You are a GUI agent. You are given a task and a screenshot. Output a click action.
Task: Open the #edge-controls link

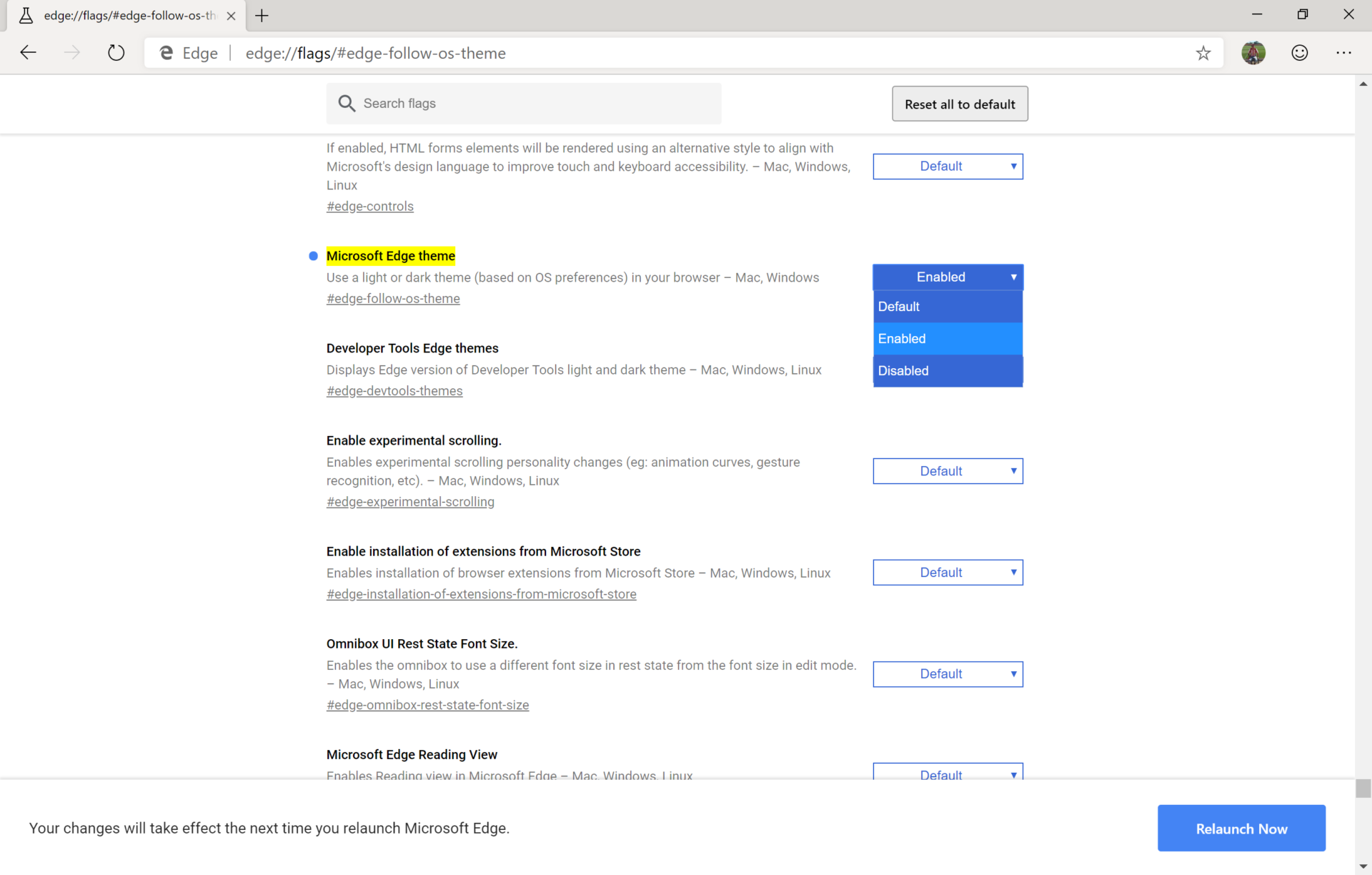tap(370, 207)
